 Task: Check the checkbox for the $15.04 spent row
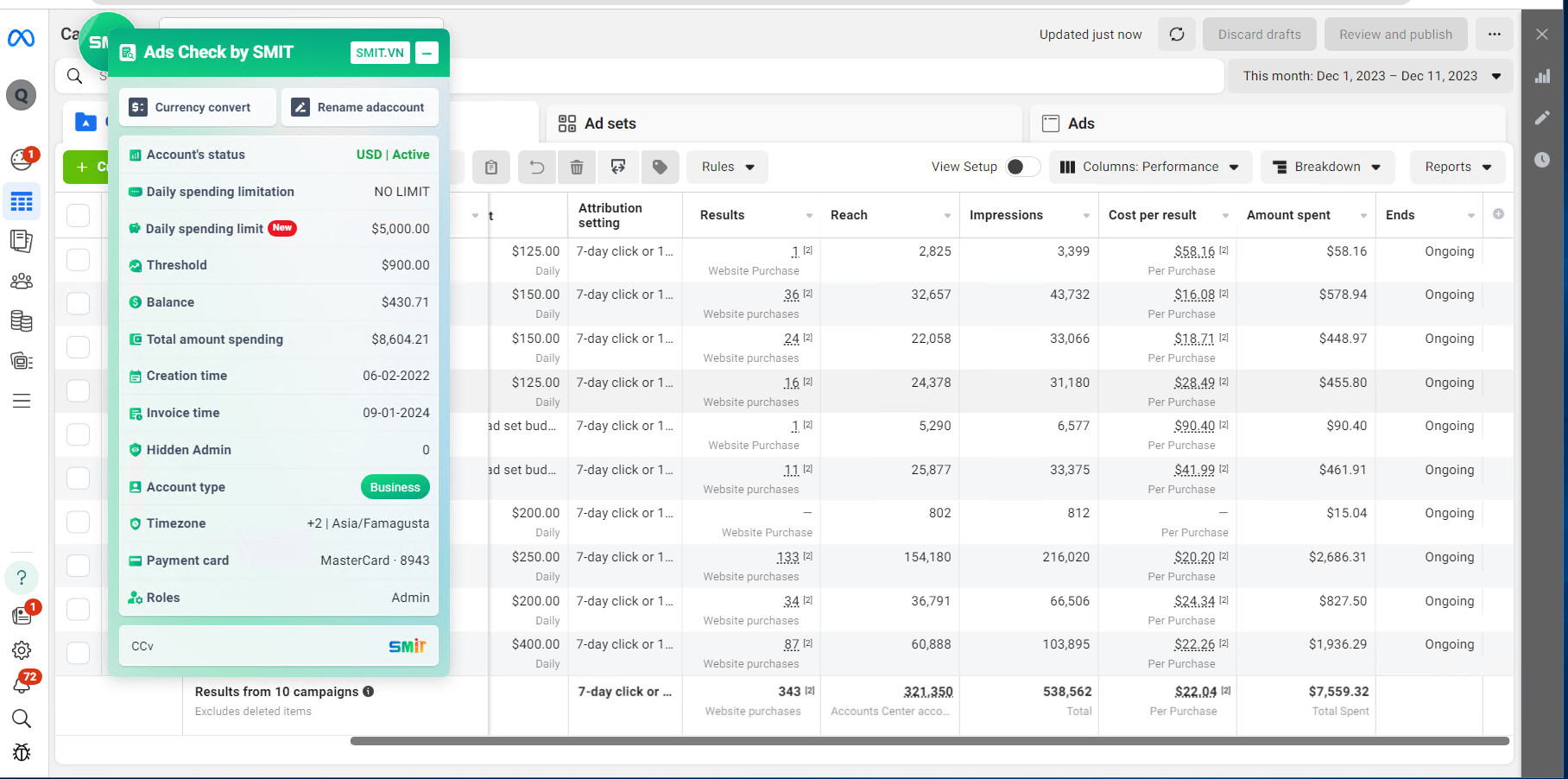(78, 522)
